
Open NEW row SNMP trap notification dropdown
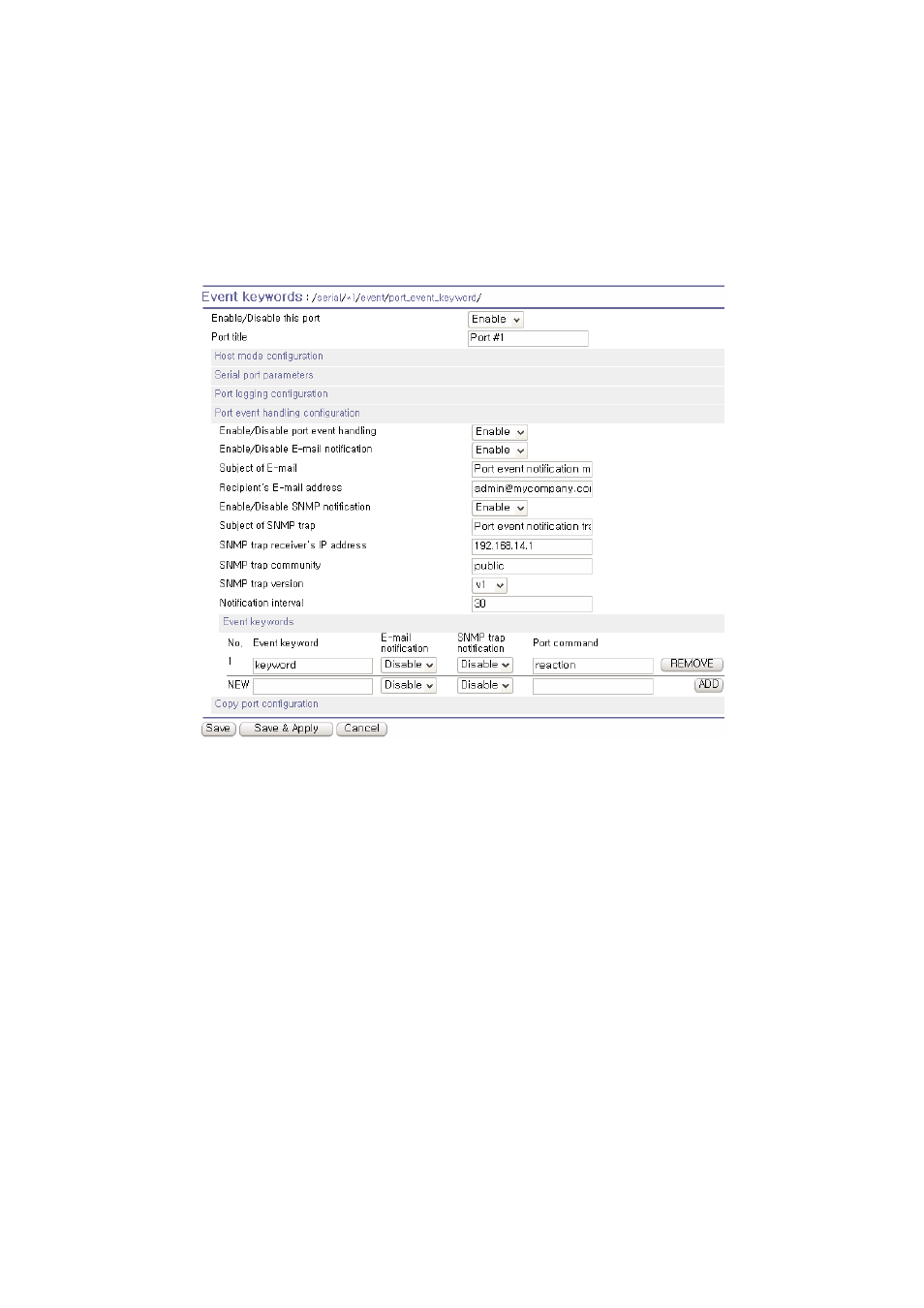484,685
